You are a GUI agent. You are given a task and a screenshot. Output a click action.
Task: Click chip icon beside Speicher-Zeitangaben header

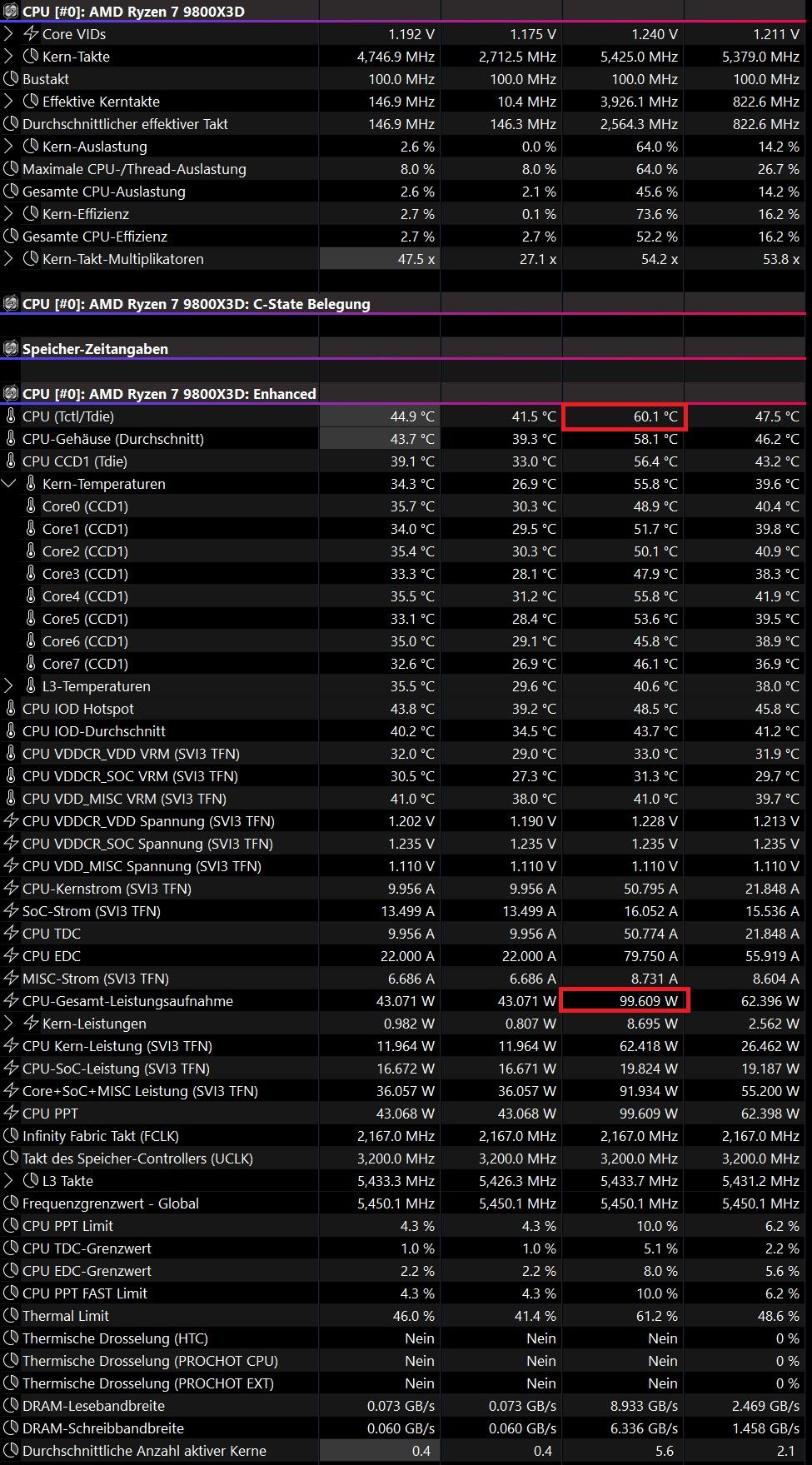click(x=11, y=349)
